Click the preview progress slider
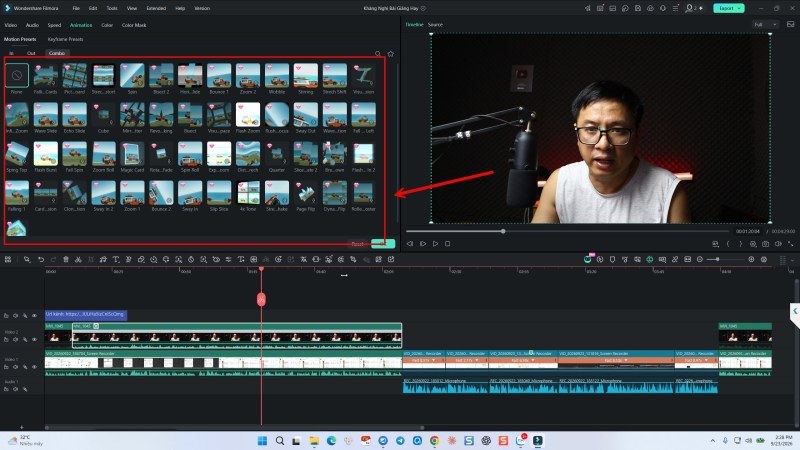The width and height of the screenshot is (800, 450). point(568,232)
